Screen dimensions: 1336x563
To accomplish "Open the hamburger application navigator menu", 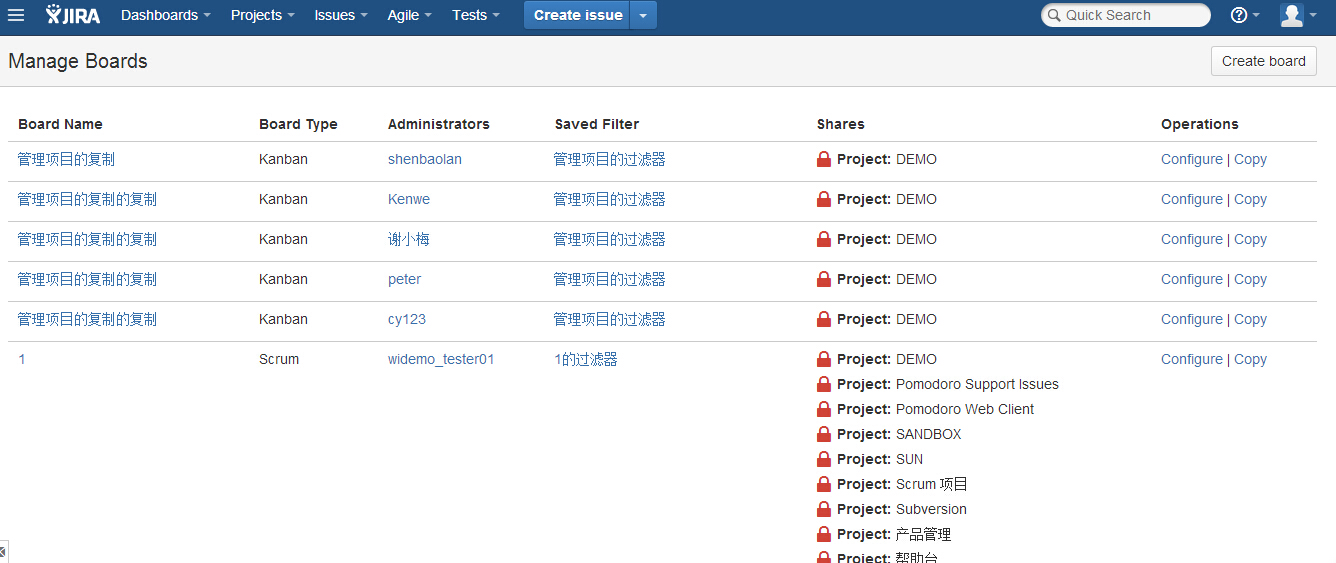I will (16, 15).
